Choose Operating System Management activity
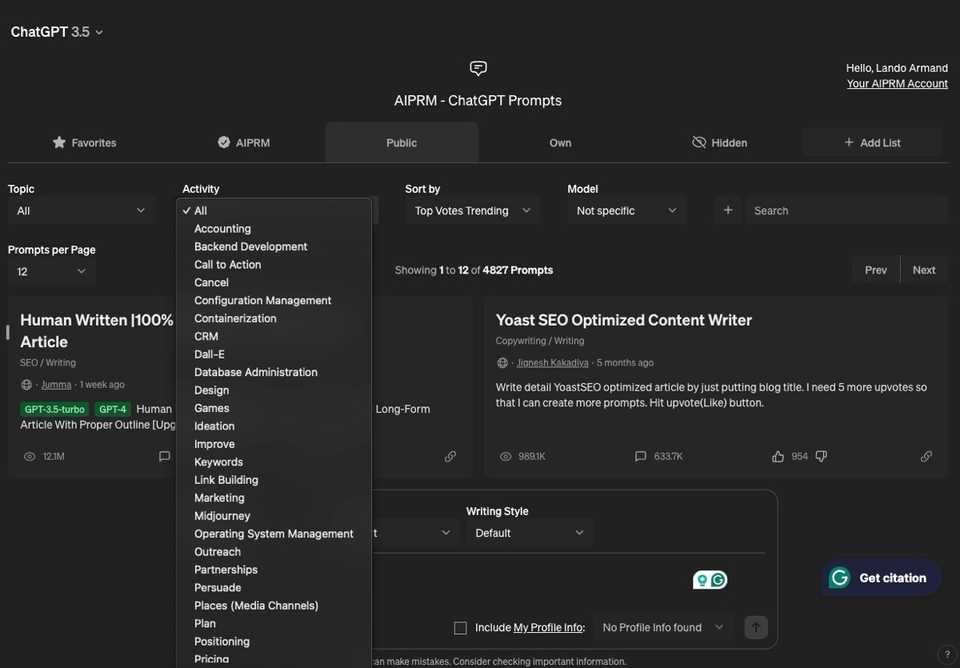The width and height of the screenshot is (960, 668). click(x=274, y=534)
